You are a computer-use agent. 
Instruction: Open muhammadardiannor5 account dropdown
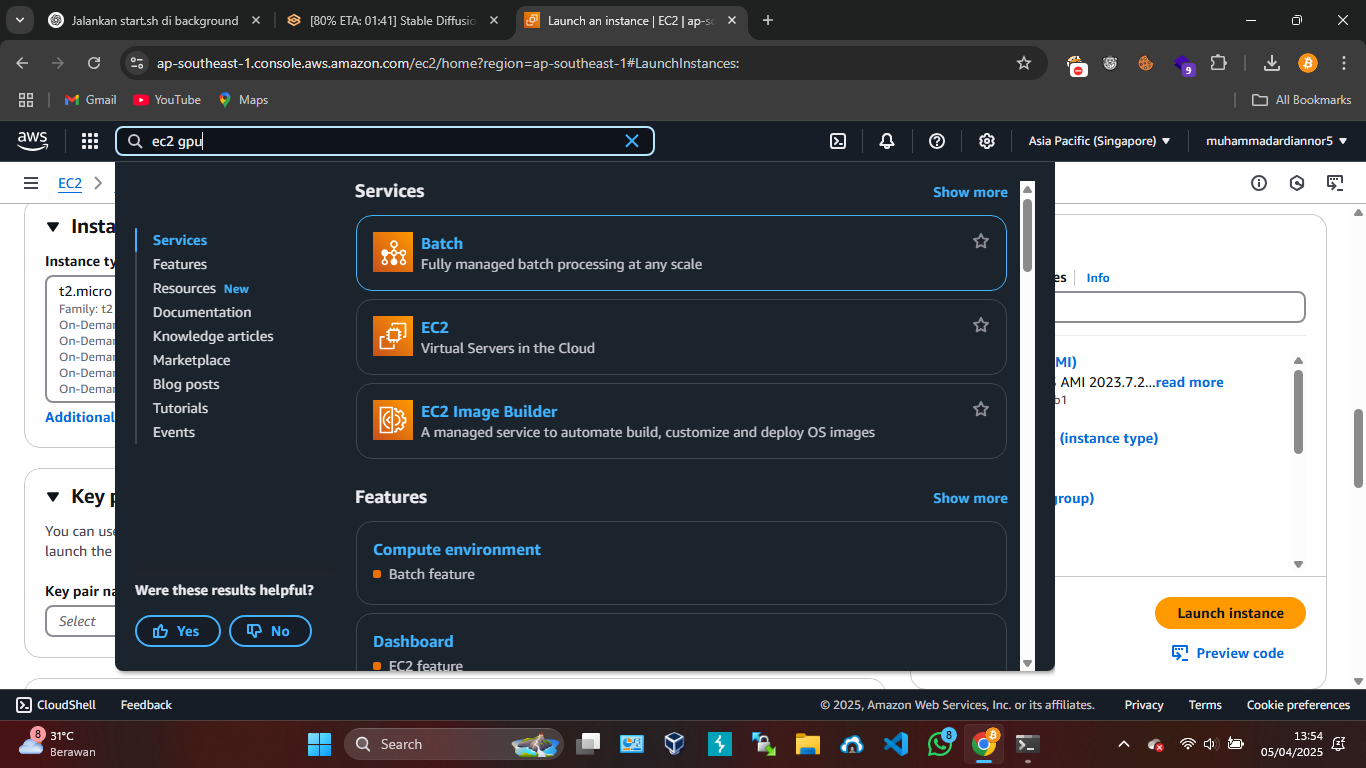tap(1276, 141)
